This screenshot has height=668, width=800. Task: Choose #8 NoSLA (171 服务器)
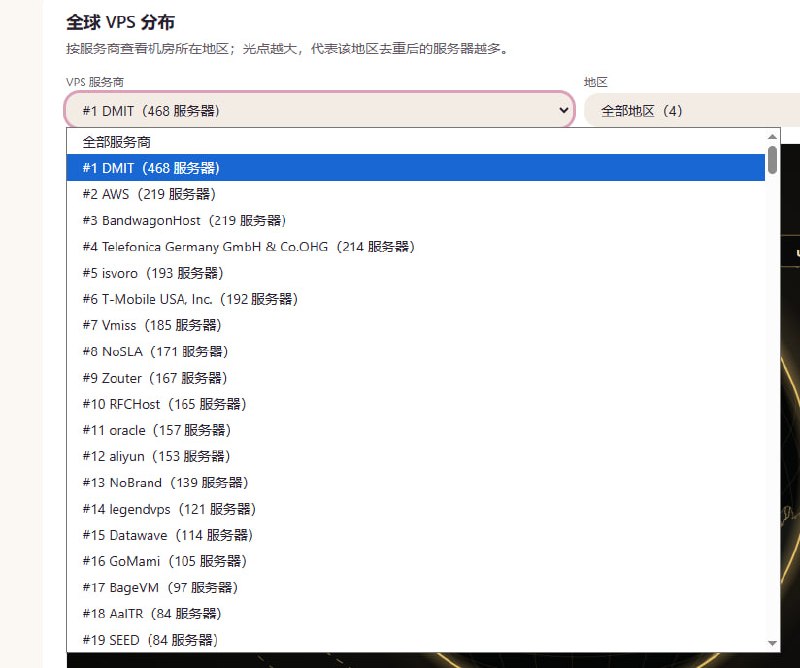[x=415, y=351]
